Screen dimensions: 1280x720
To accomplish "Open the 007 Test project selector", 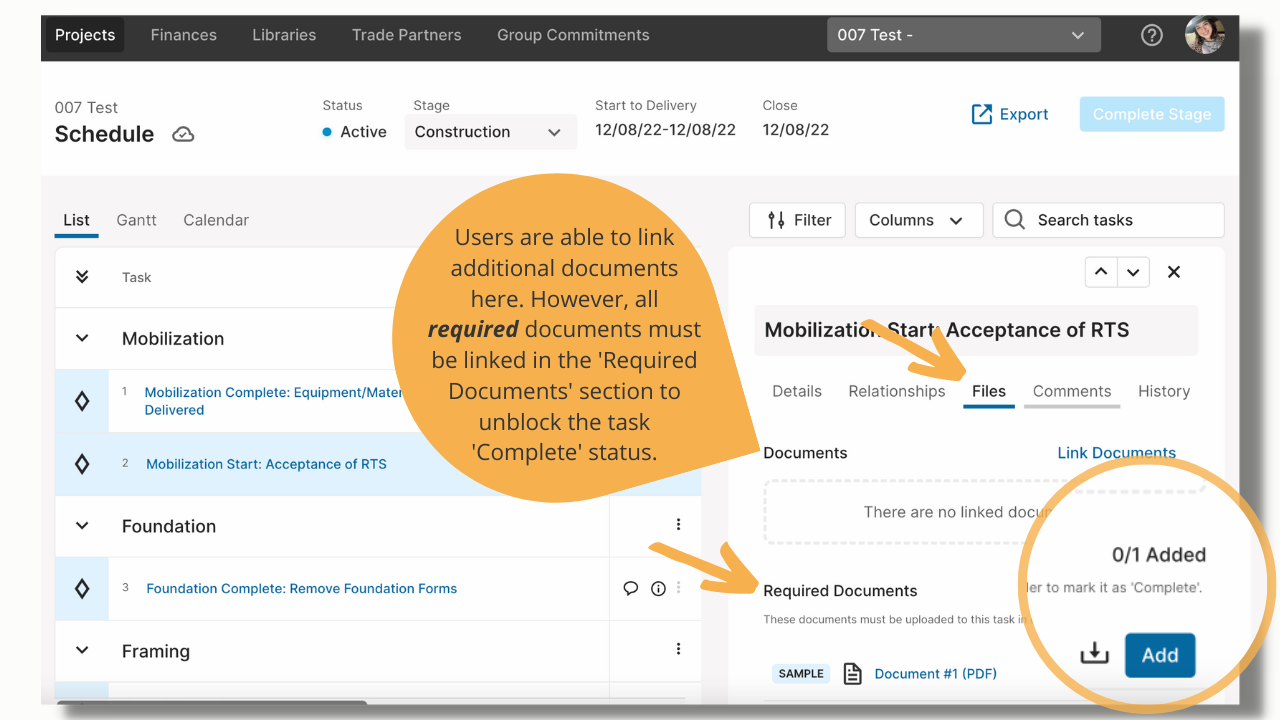I will [x=963, y=35].
